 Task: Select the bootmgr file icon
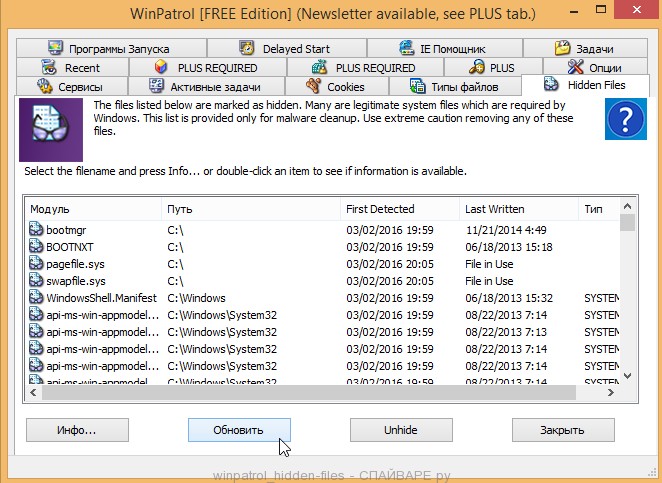[36, 229]
